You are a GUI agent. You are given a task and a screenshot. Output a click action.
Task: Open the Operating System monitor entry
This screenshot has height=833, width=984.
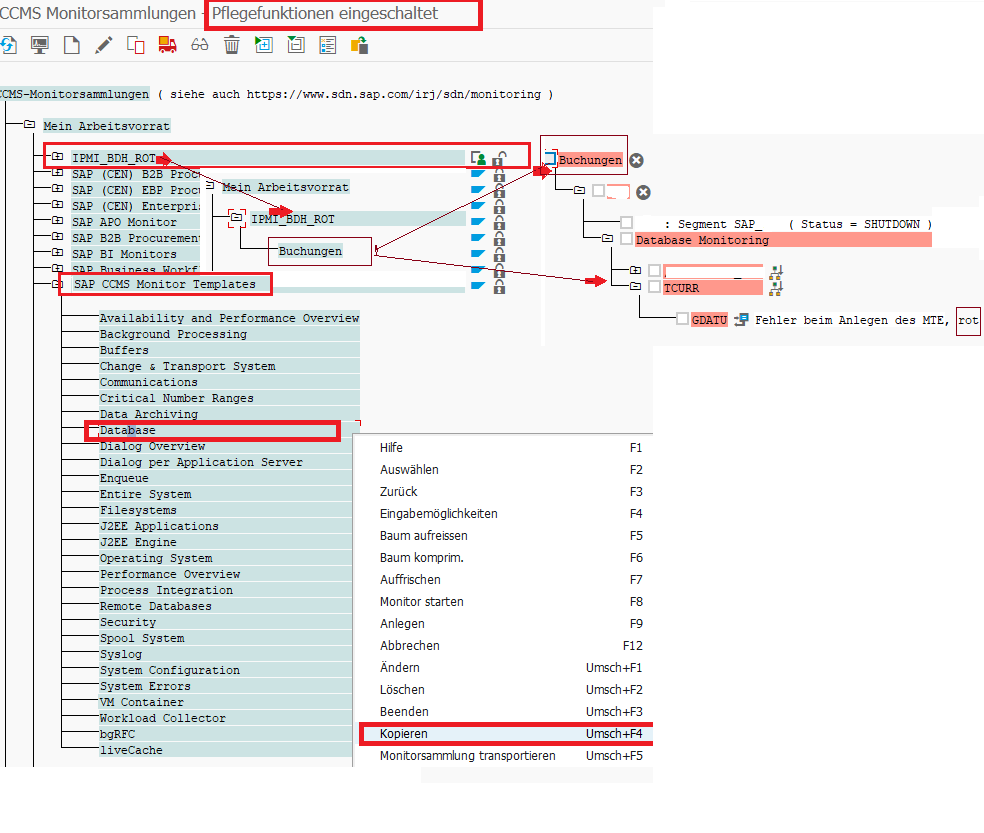pyautogui.click(x=155, y=558)
